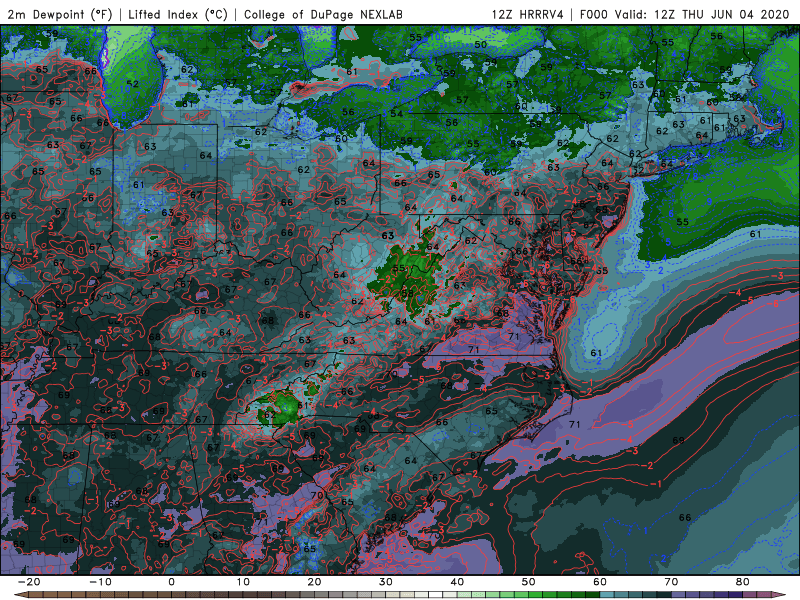The image size is (800, 600).
Task: Click the -20 label on the color scale
Action: 29,582
